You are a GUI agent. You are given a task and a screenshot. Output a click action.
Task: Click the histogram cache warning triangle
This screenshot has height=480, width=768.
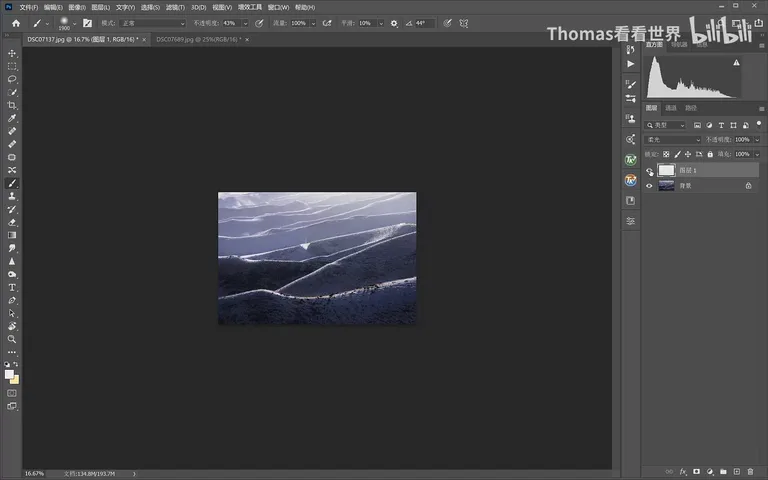(x=736, y=63)
